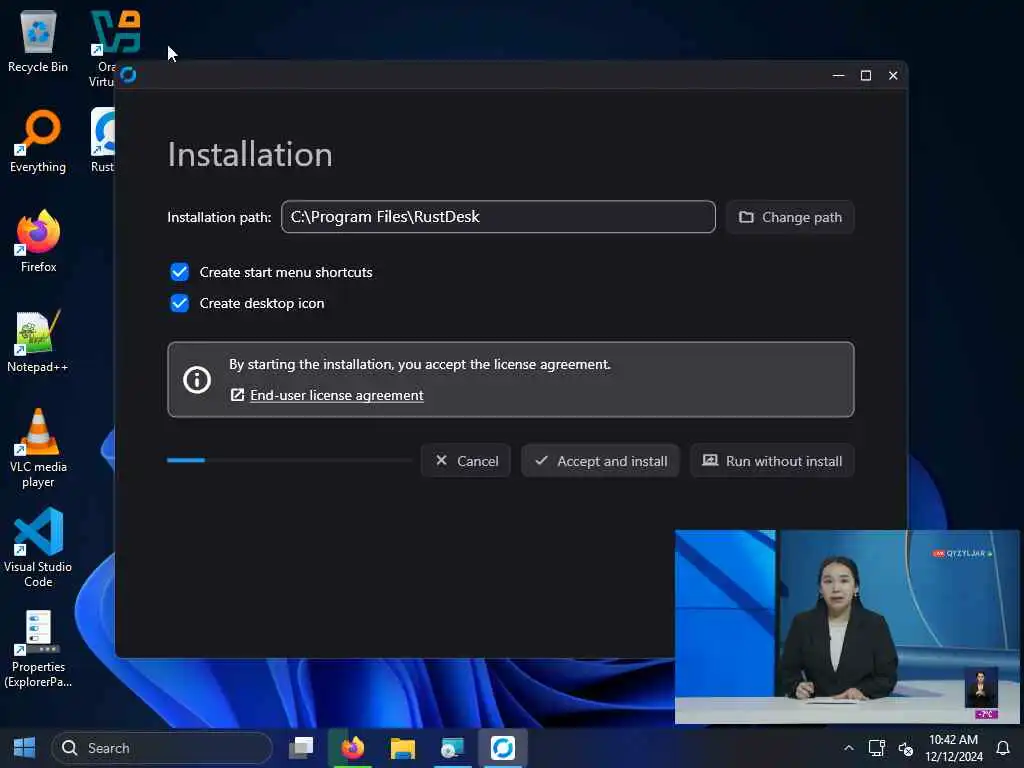
Task: Click Accept and install
Action: 600,461
